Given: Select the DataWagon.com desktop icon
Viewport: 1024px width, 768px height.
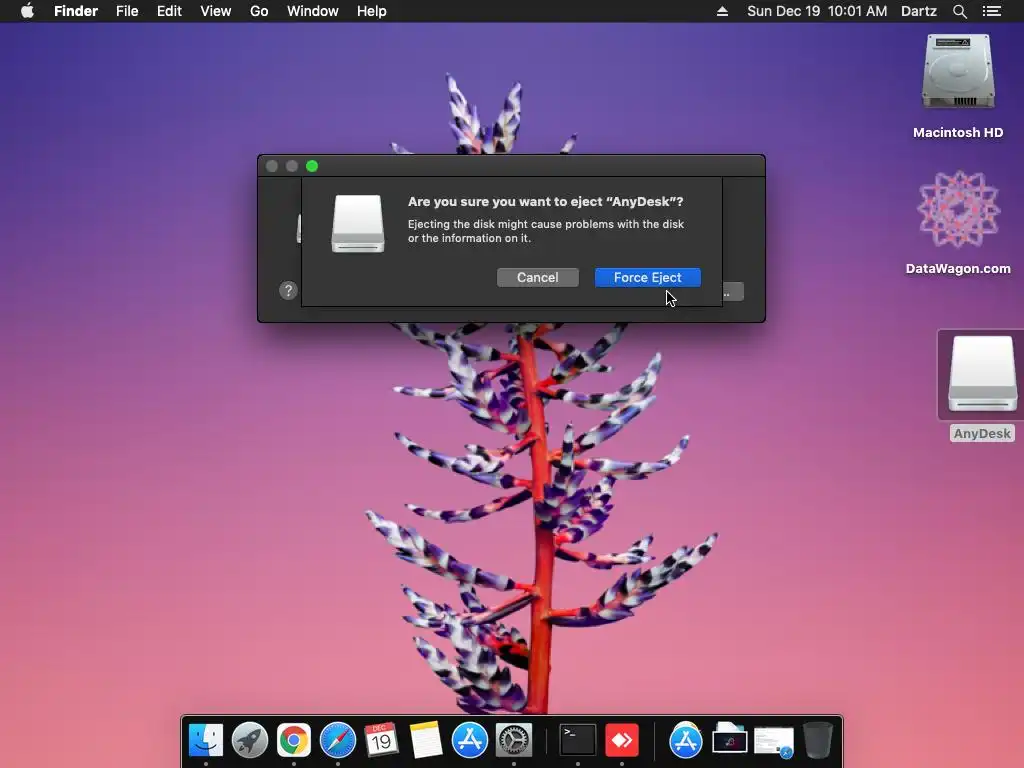Looking at the screenshot, I should coord(958,209).
